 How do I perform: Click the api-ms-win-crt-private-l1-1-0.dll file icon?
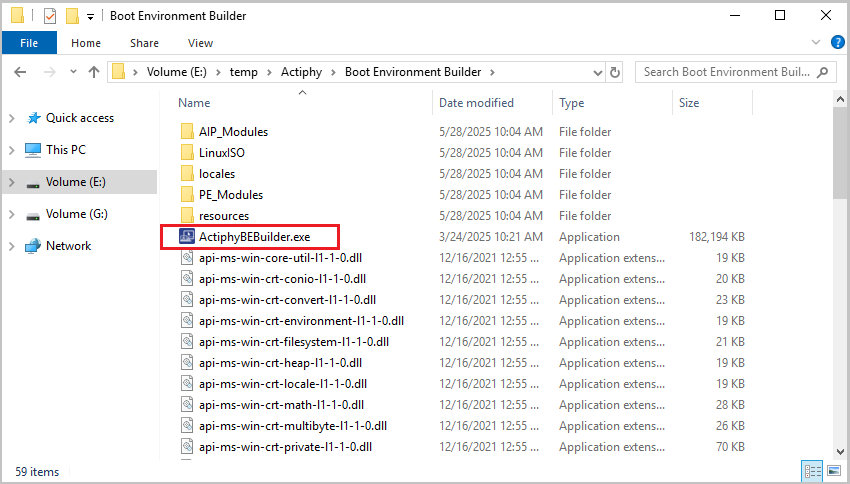[187, 447]
